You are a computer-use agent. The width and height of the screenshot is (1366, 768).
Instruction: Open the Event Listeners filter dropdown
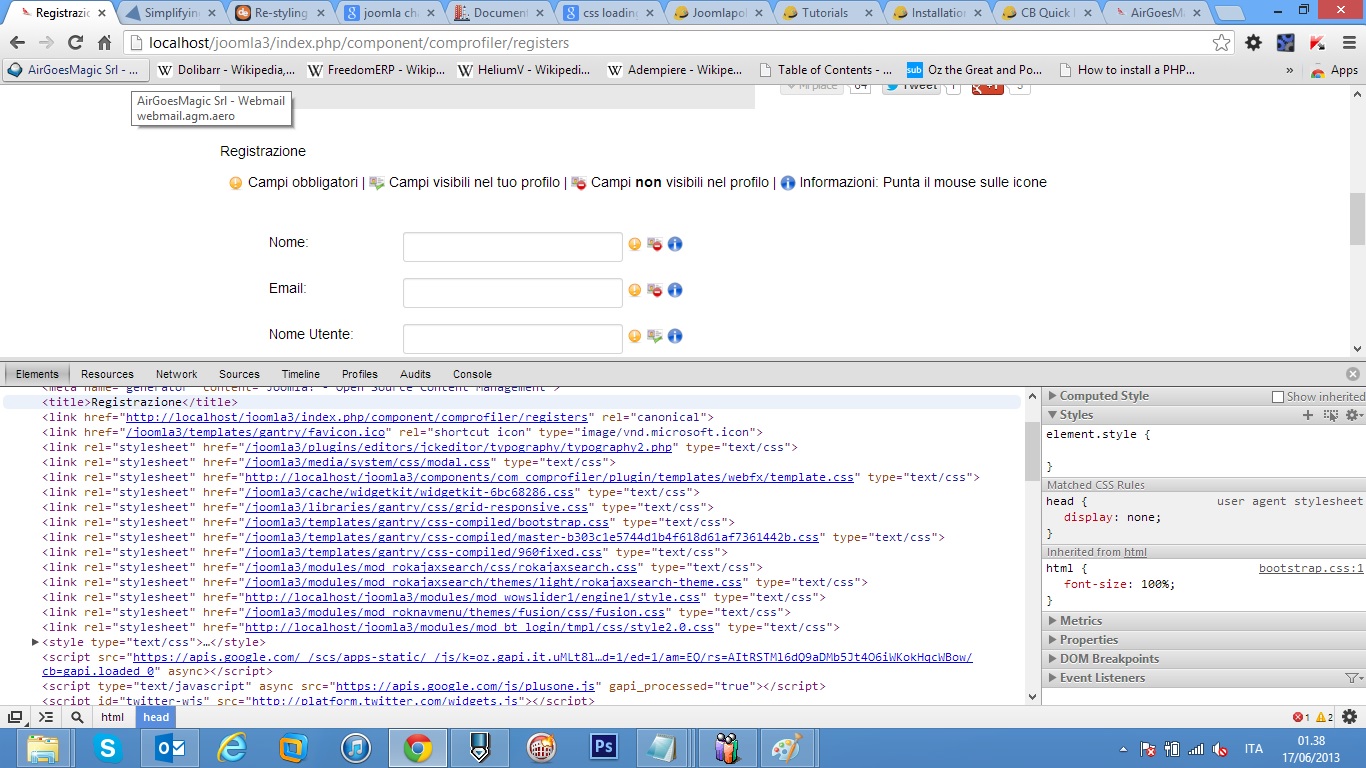[1353, 678]
